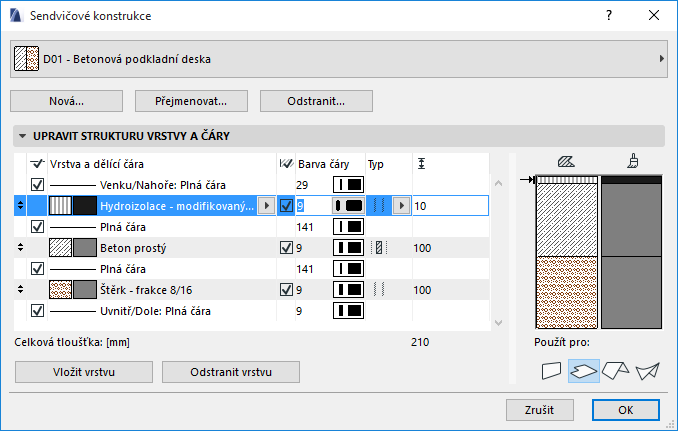
Task: Click the Hydroizolace row reorder handle
Action: (x=20, y=206)
